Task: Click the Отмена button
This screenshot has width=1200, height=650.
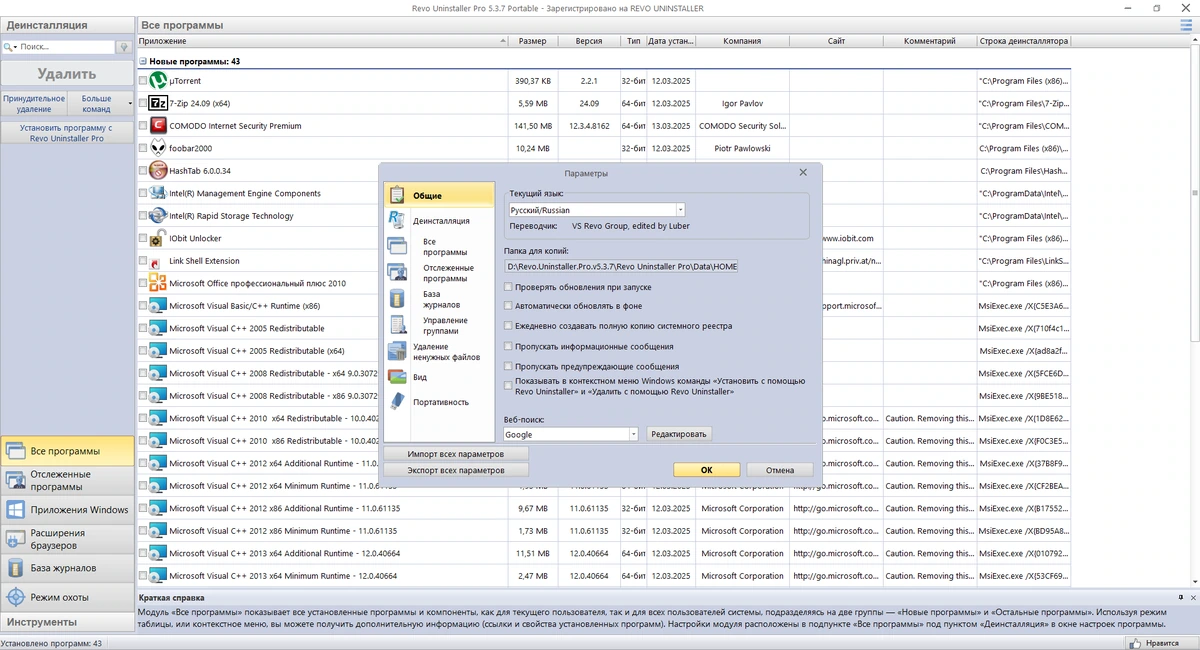Action: [780, 470]
